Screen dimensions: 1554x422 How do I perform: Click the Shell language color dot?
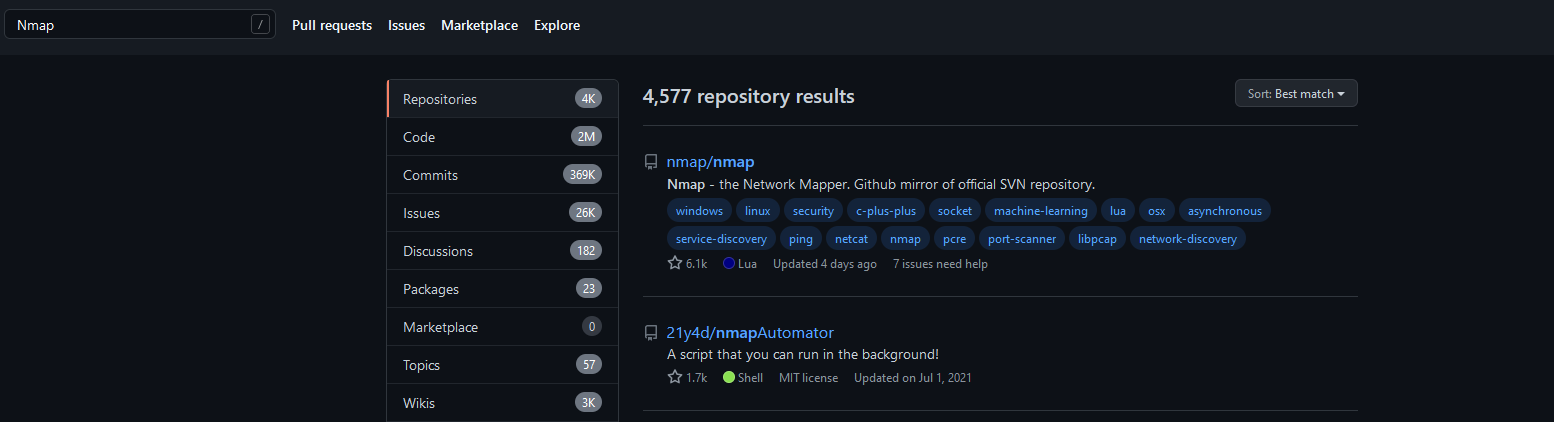(x=729, y=378)
